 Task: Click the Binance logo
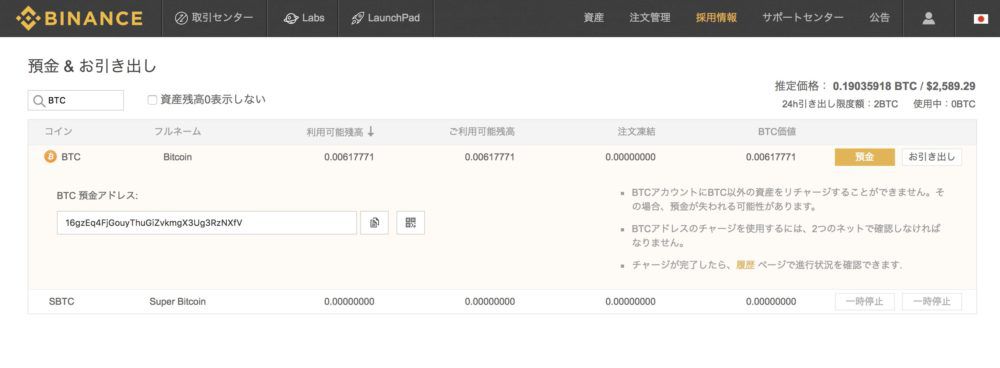click(80, 18)
